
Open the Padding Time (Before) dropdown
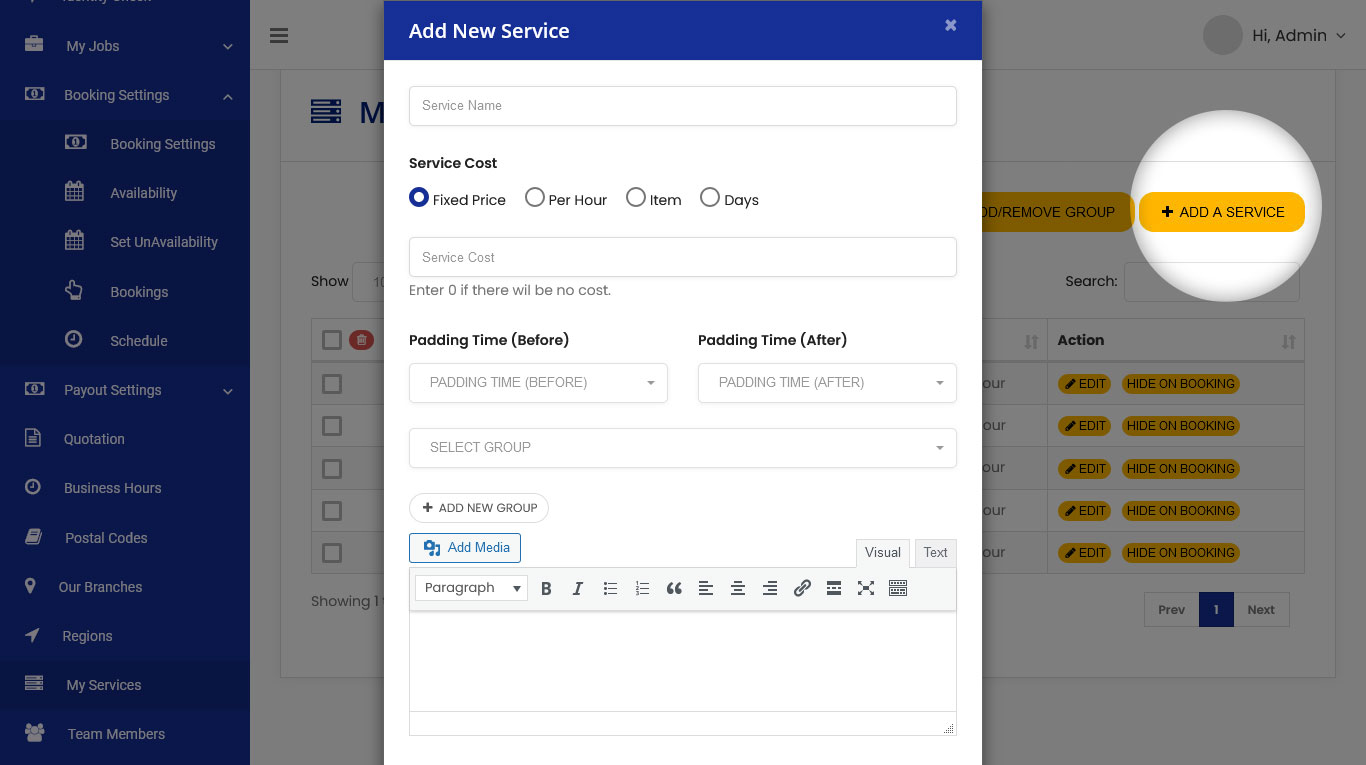point(538,383)
